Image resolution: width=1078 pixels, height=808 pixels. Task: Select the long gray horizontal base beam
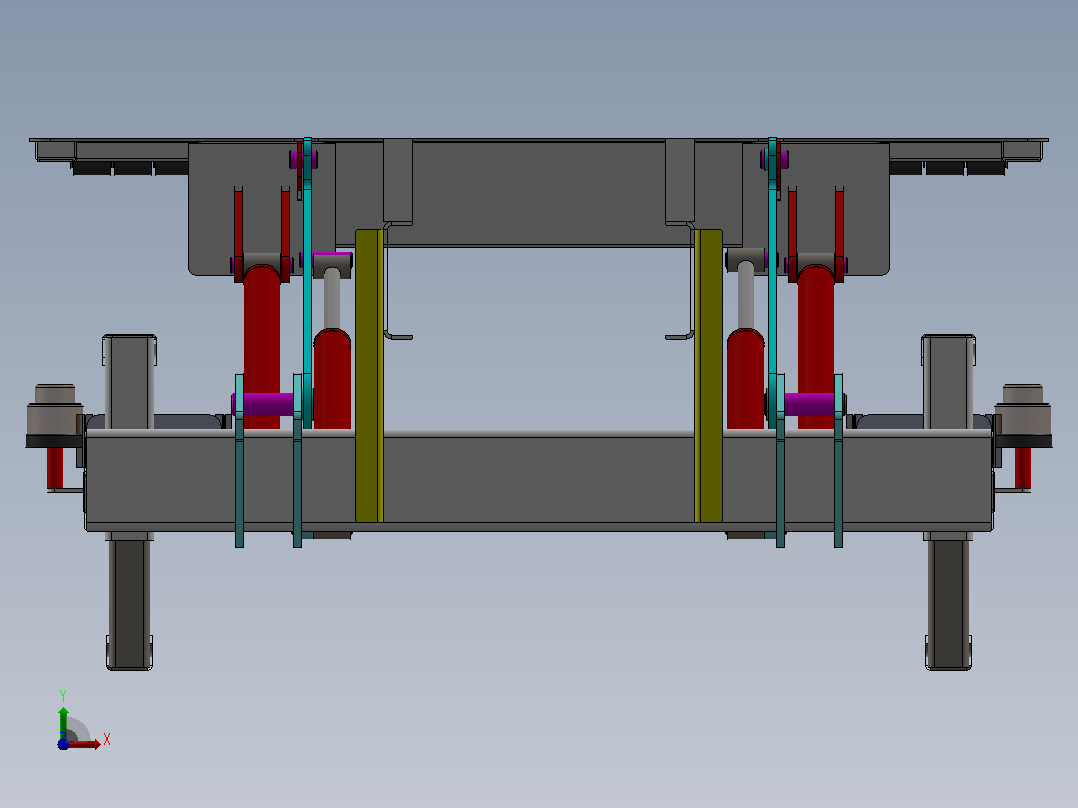pos(539,481)
